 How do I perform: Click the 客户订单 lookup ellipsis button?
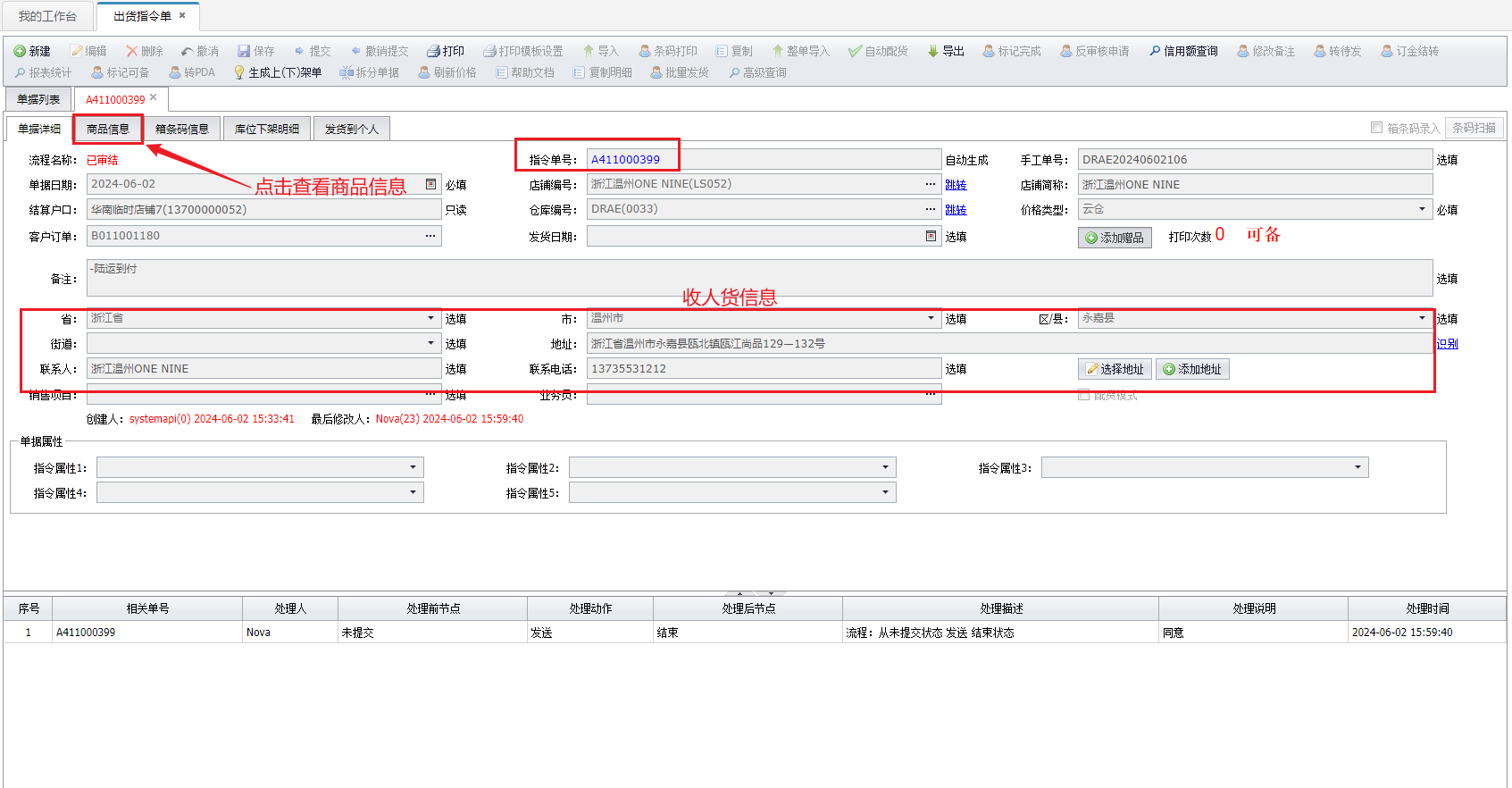point(430,236)
